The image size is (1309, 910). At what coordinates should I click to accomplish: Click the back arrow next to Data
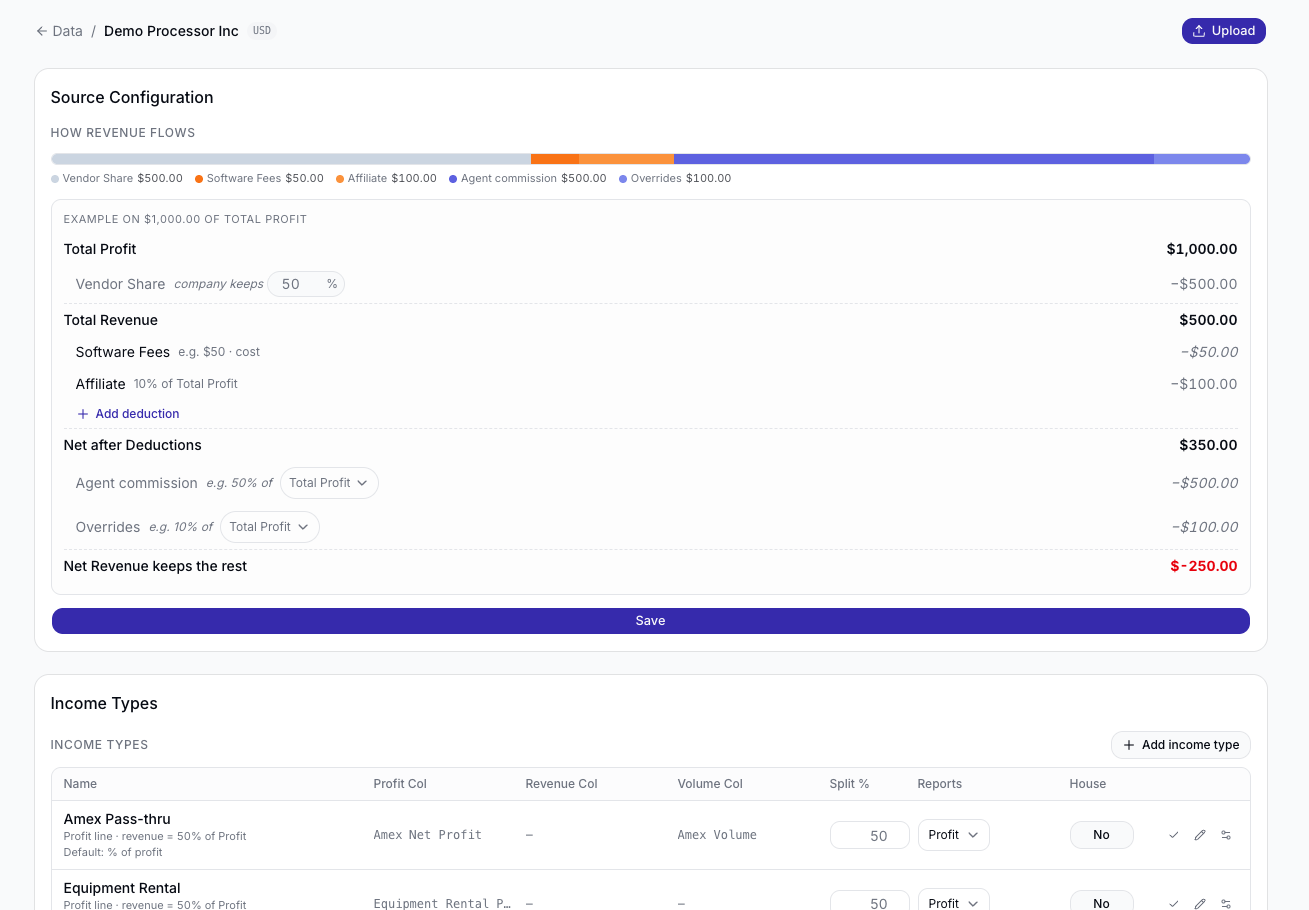42,31
